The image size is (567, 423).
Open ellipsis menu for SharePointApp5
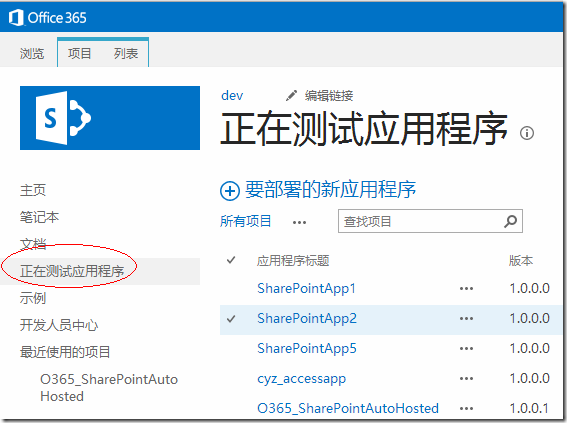click(466, 349)
